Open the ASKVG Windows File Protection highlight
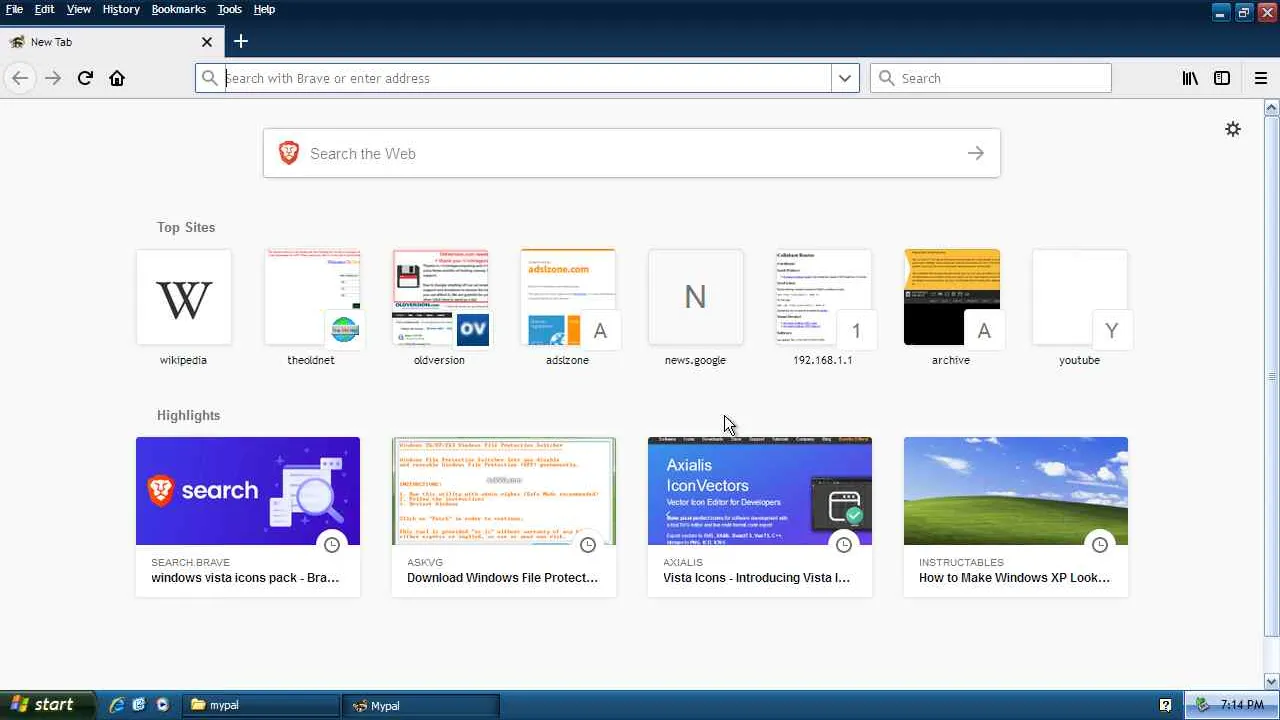This screenshot has height=720, width=1280. (x=504, y=517)
